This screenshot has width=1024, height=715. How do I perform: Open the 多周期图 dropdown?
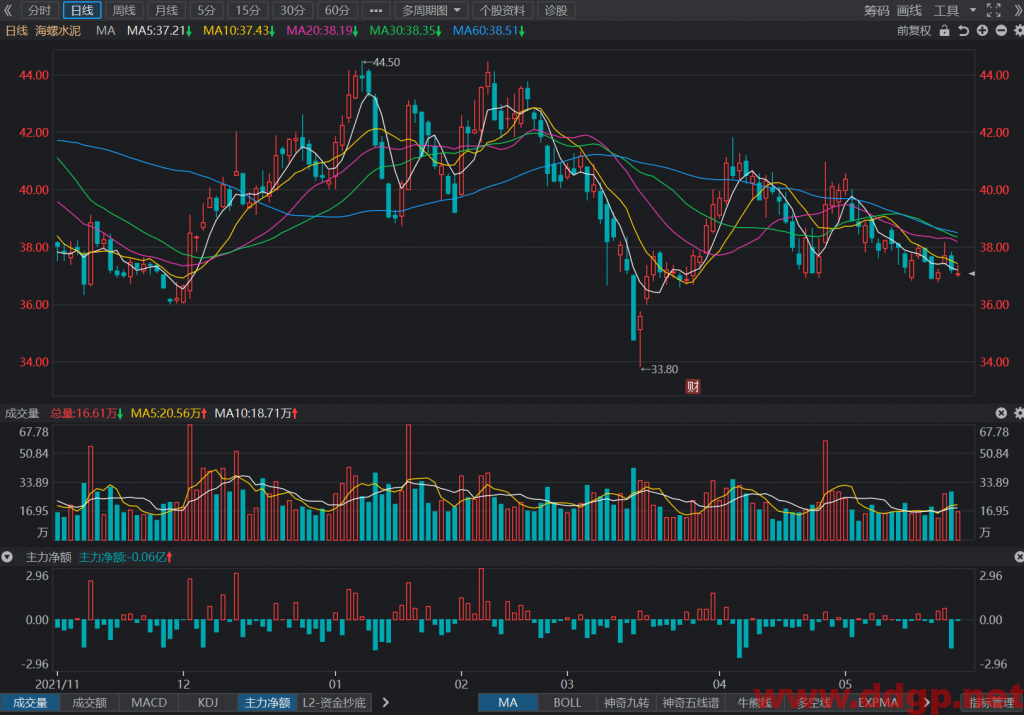pos(431,10)
